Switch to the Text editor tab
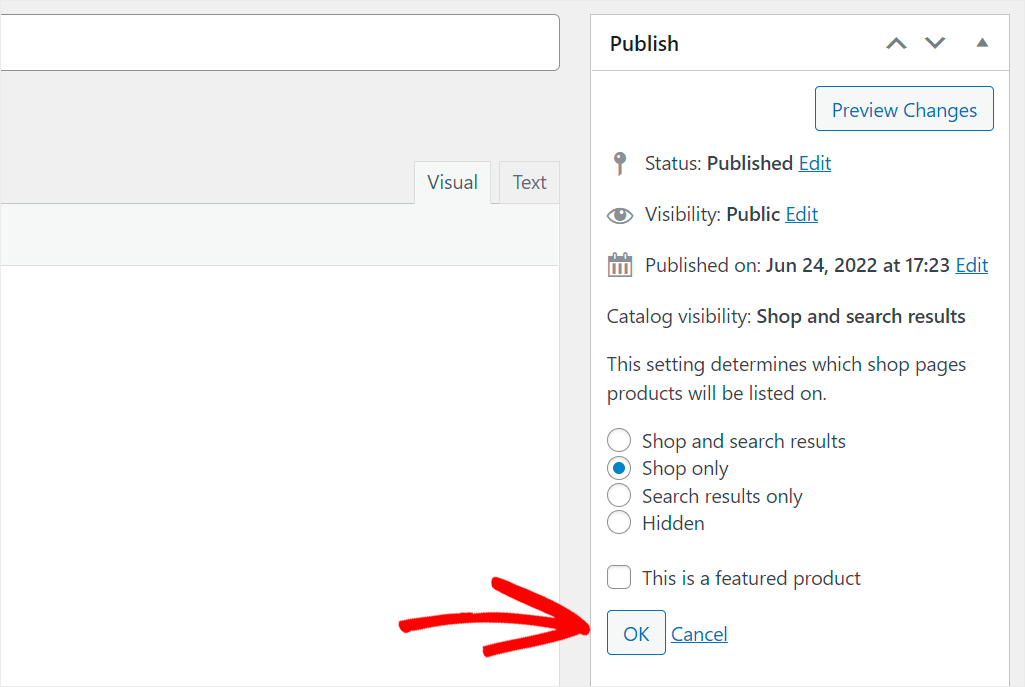The width and height of the screenshot is (1025, 687). 529,182
